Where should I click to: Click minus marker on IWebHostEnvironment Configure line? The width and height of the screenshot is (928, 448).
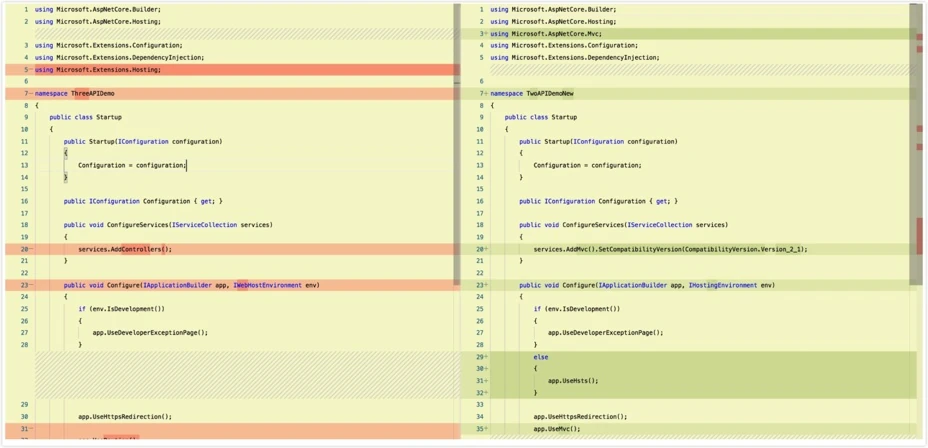coord(30,285)
